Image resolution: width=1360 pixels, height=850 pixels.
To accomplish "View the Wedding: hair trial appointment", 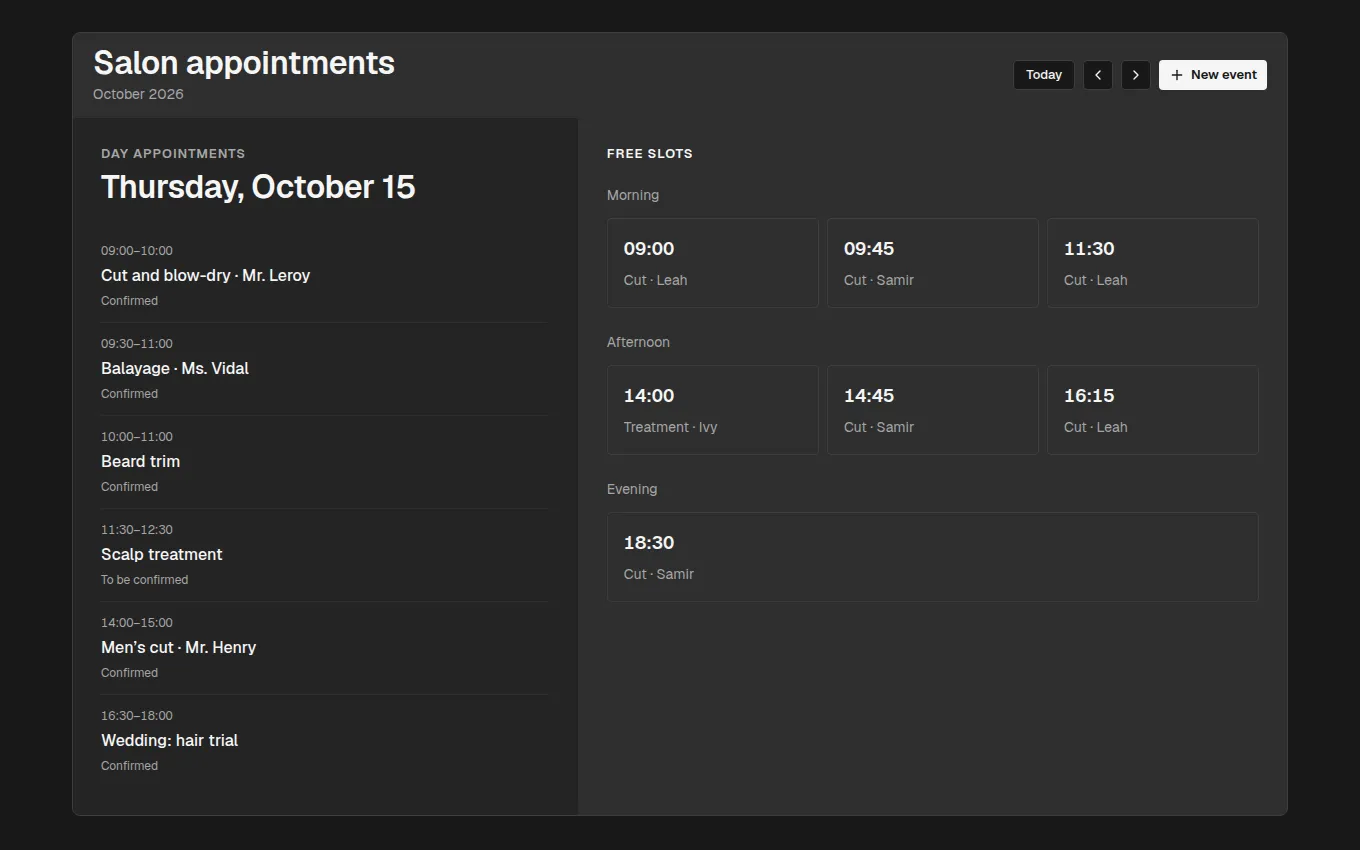I will tap(325, 741).
